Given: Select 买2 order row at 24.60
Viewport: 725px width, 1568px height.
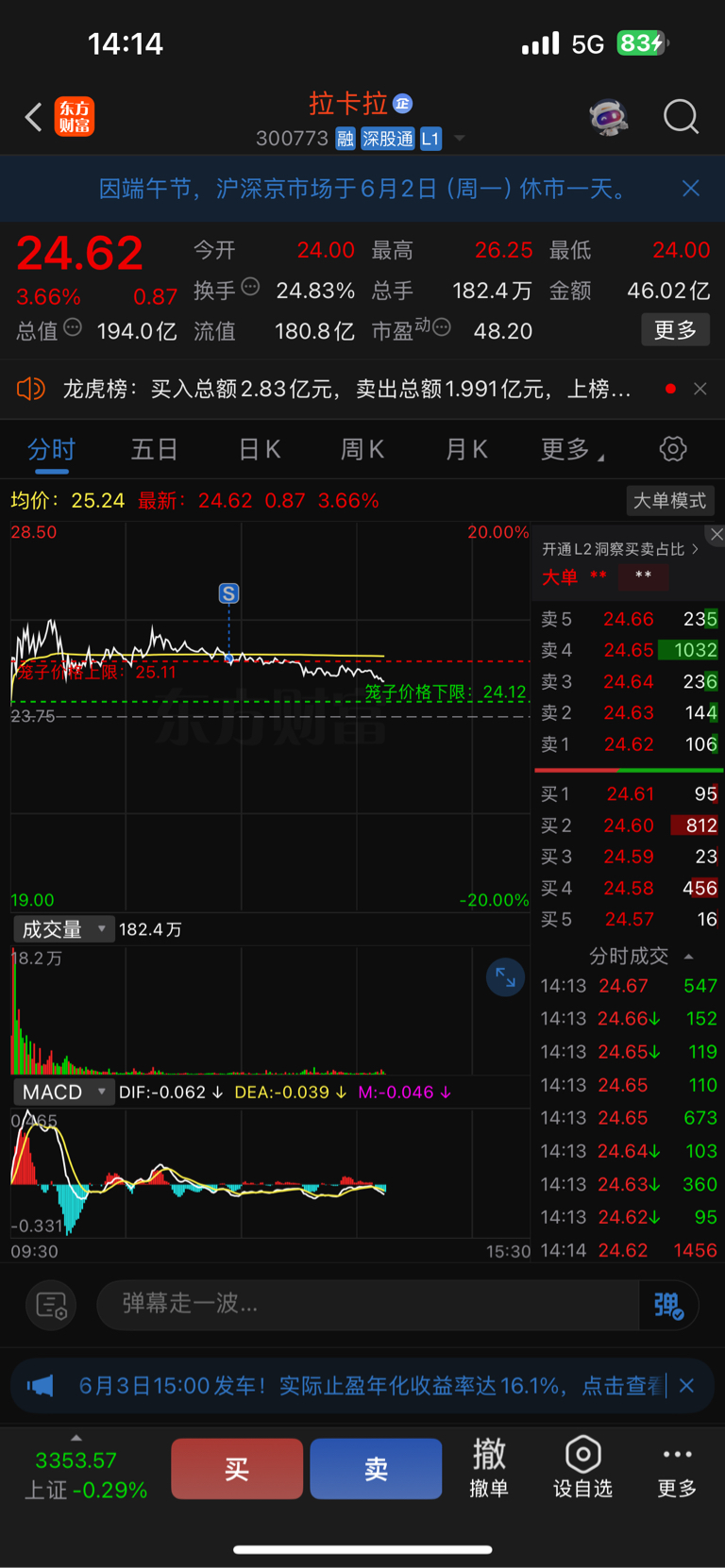Looking at the screenshot, I should [x=629, y=826].
